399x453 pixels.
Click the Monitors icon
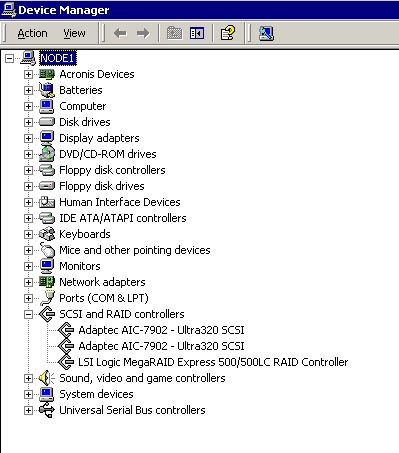coord(47,266)
